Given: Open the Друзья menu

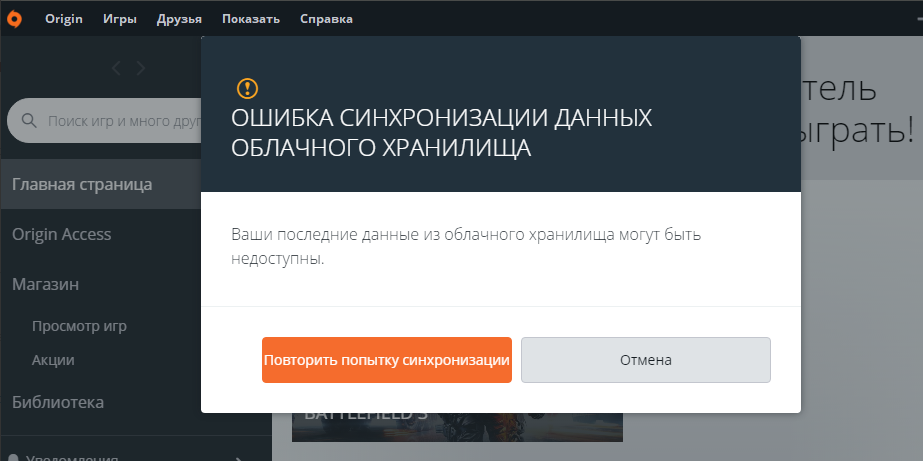Looking at the screenshot, I should click(179, 19).
